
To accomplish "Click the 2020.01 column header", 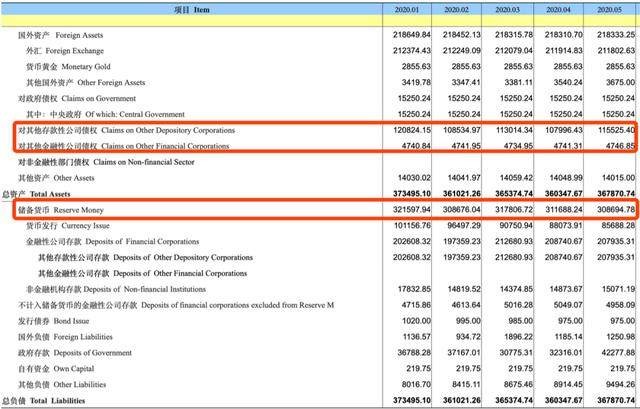I will click(x=410, y=9).
